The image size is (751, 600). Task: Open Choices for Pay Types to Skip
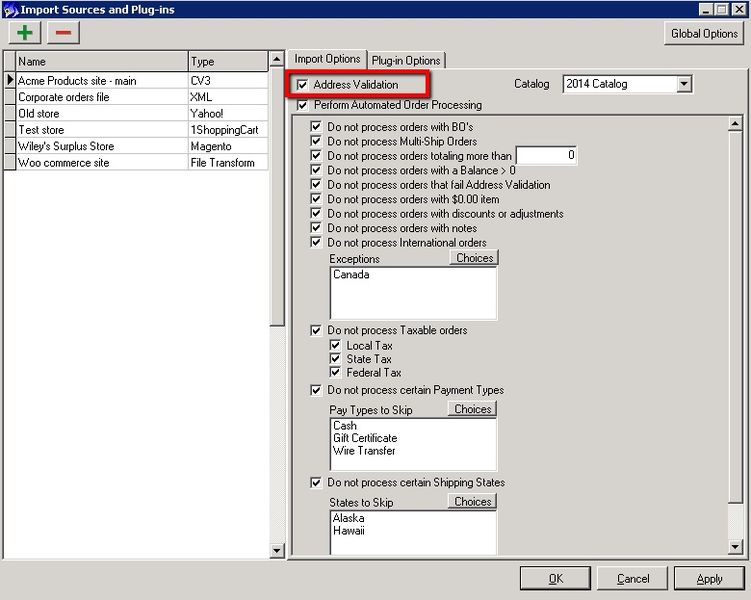[472, 409]
